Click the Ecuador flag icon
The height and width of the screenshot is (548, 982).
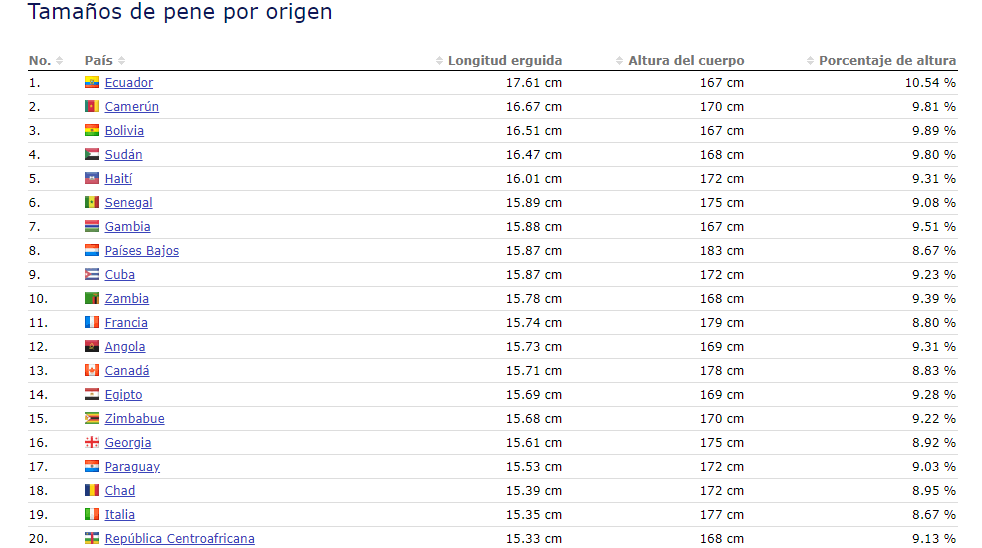92,83
